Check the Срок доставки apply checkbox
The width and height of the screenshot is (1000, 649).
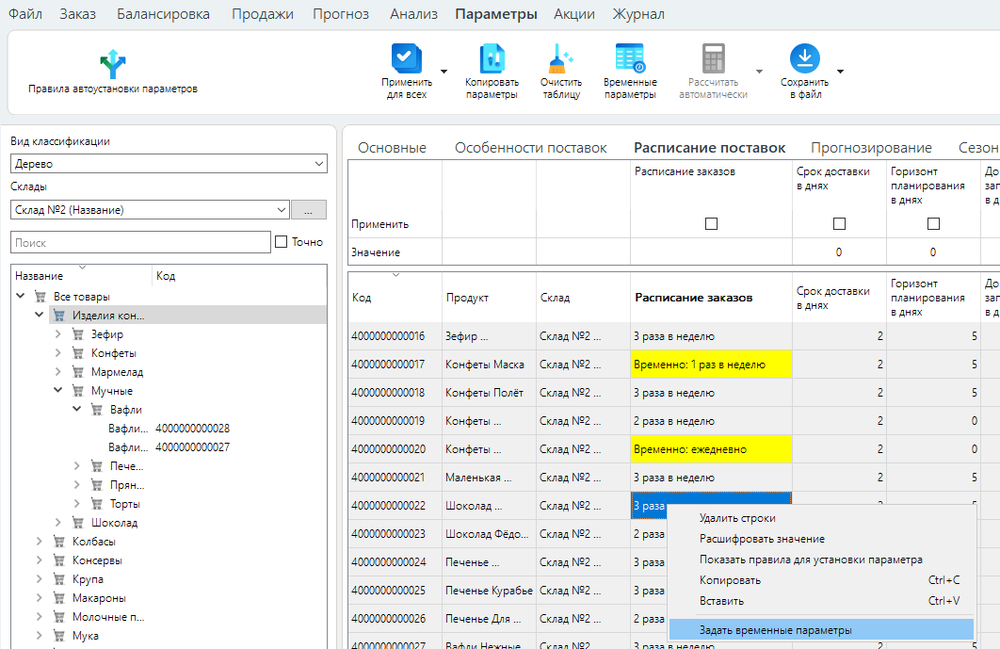(839, 224)
